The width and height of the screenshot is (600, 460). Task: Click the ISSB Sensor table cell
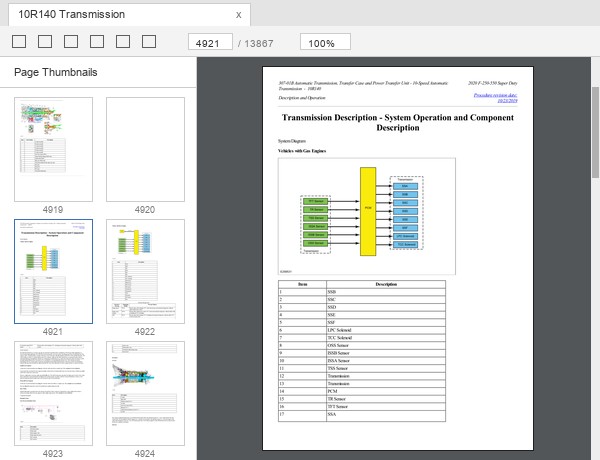pyautogui.click(x=386, y=353)
